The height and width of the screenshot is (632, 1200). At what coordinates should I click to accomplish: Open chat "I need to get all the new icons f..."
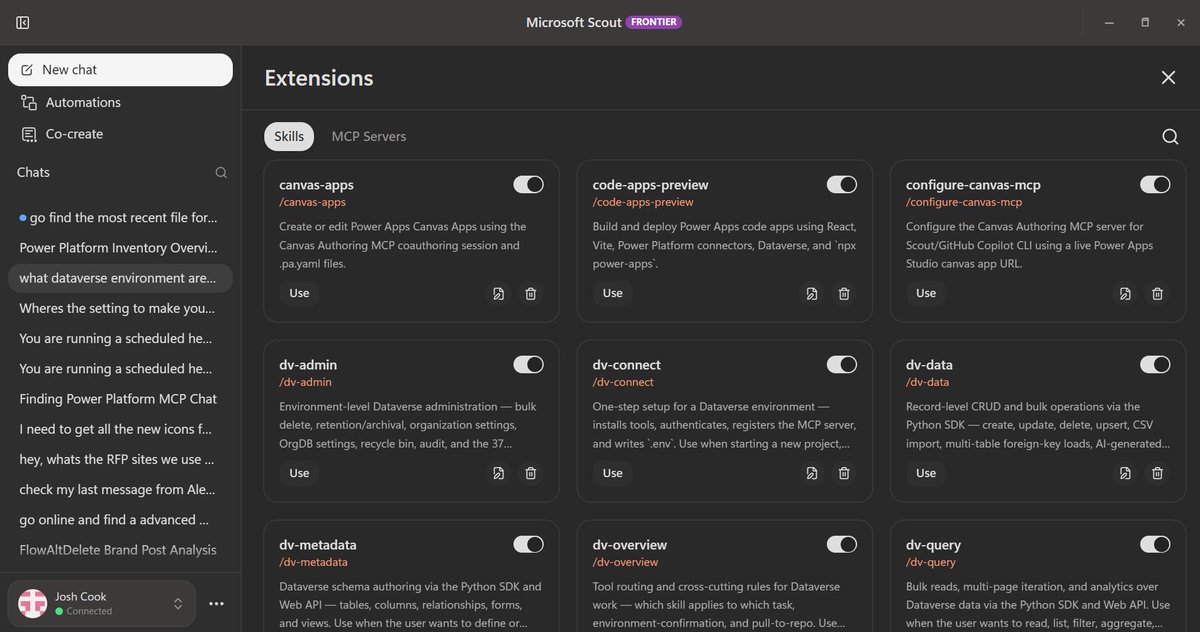pos(120,429)
